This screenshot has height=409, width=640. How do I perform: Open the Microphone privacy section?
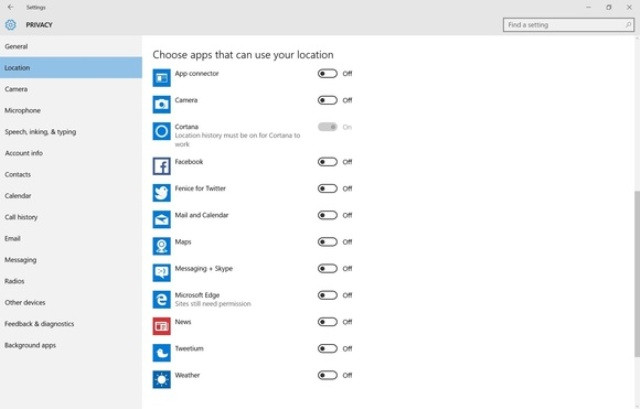pyautogui.click(x=23, y=111)
